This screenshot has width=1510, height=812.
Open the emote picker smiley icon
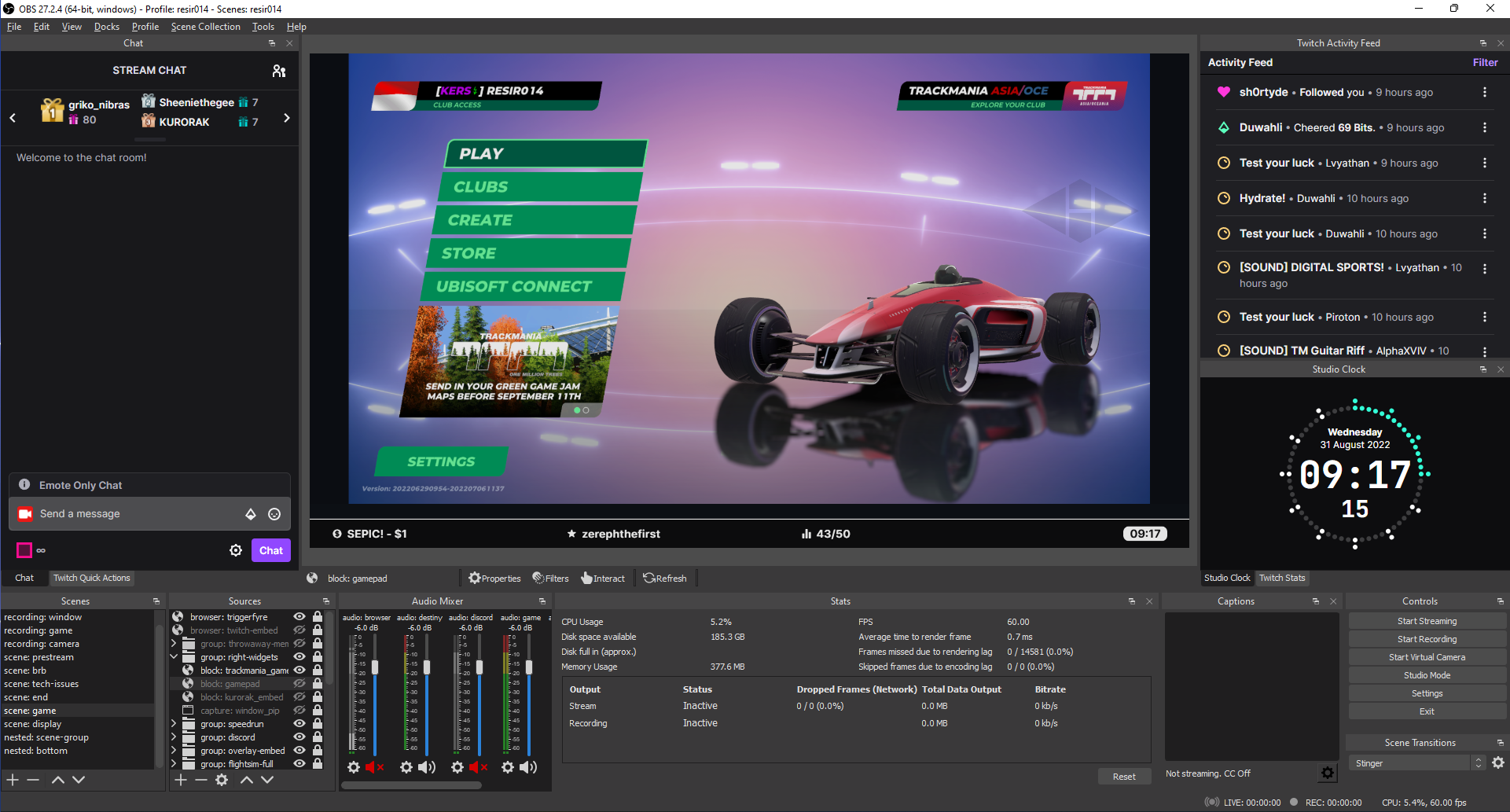[x=274, y=514]
